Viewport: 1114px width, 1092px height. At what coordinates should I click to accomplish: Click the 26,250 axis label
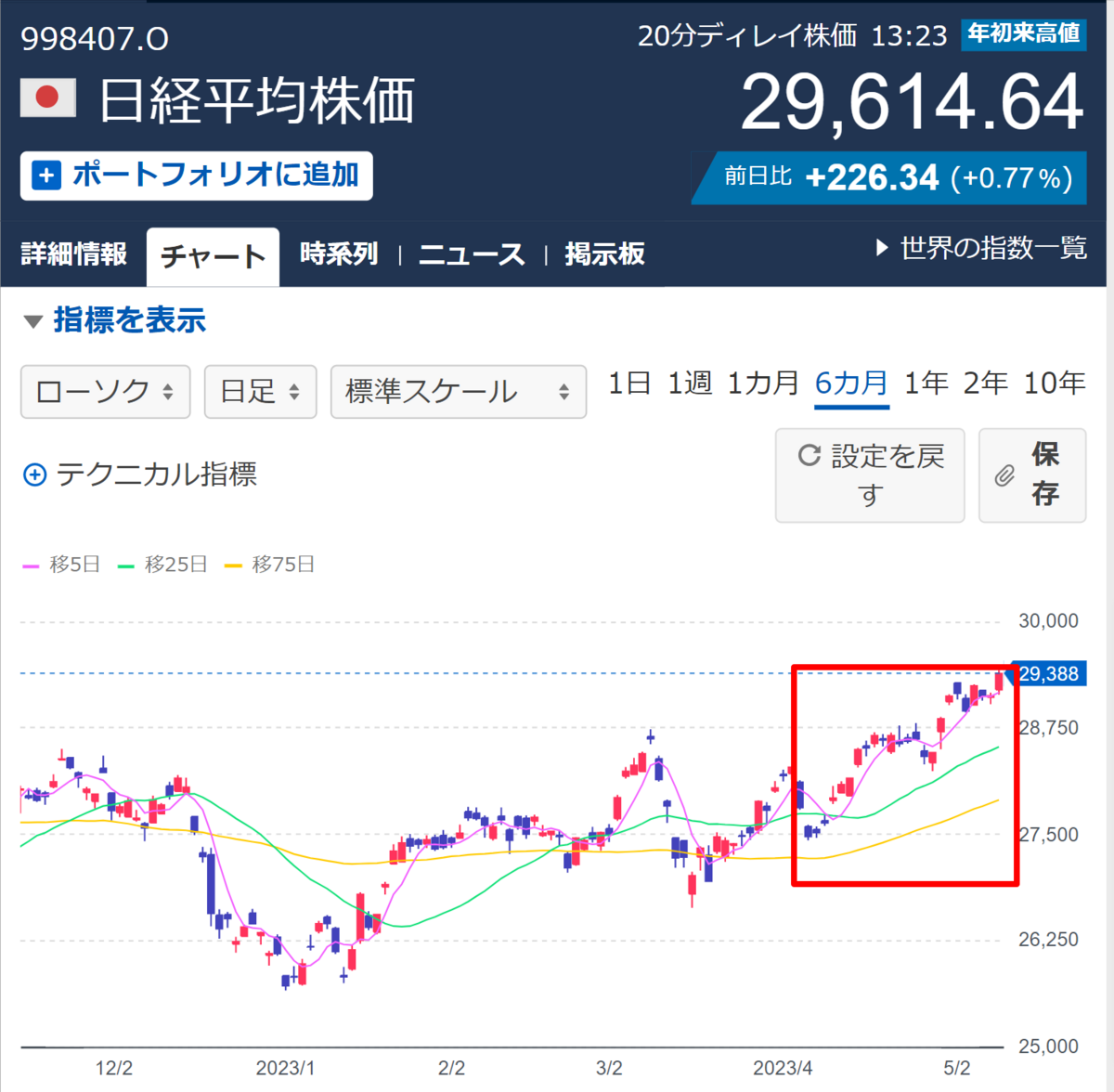pos(1048,940)
